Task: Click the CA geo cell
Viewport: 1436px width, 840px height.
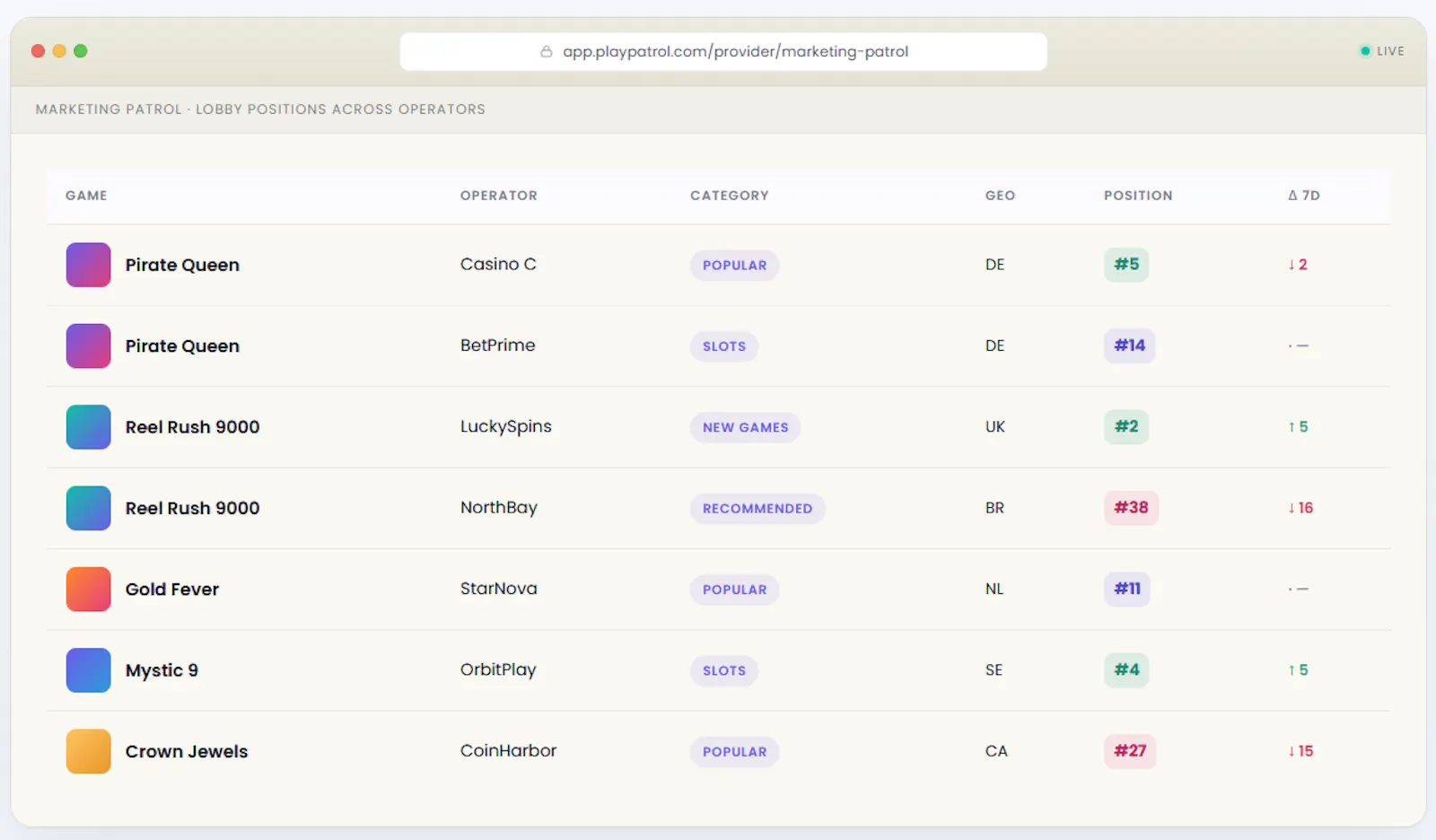Action: (996, 751)
